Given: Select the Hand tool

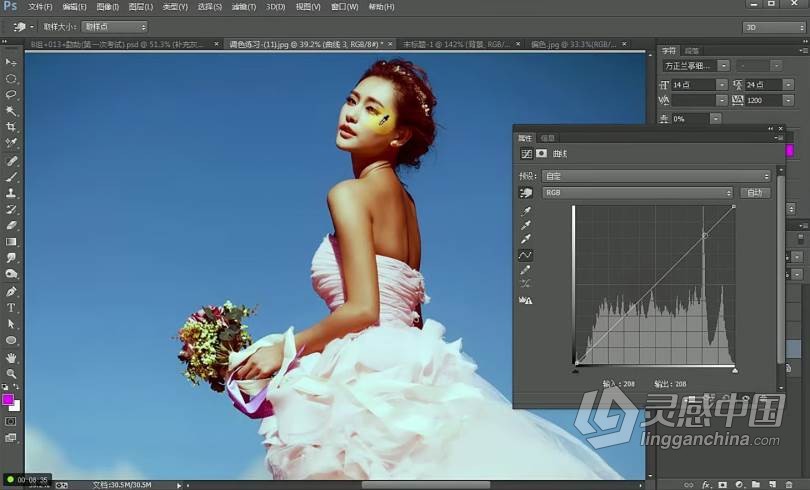Looking at the screenshot, I should [11, 357].
